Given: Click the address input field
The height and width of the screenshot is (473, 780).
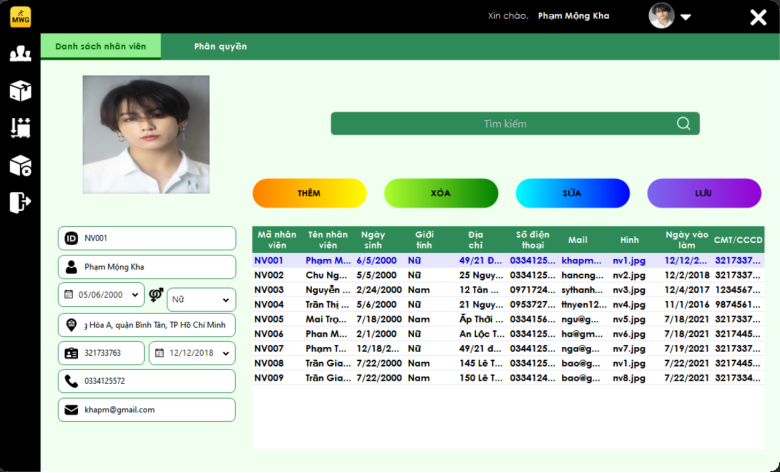Looking at the screenshot, I should point(147,325).
